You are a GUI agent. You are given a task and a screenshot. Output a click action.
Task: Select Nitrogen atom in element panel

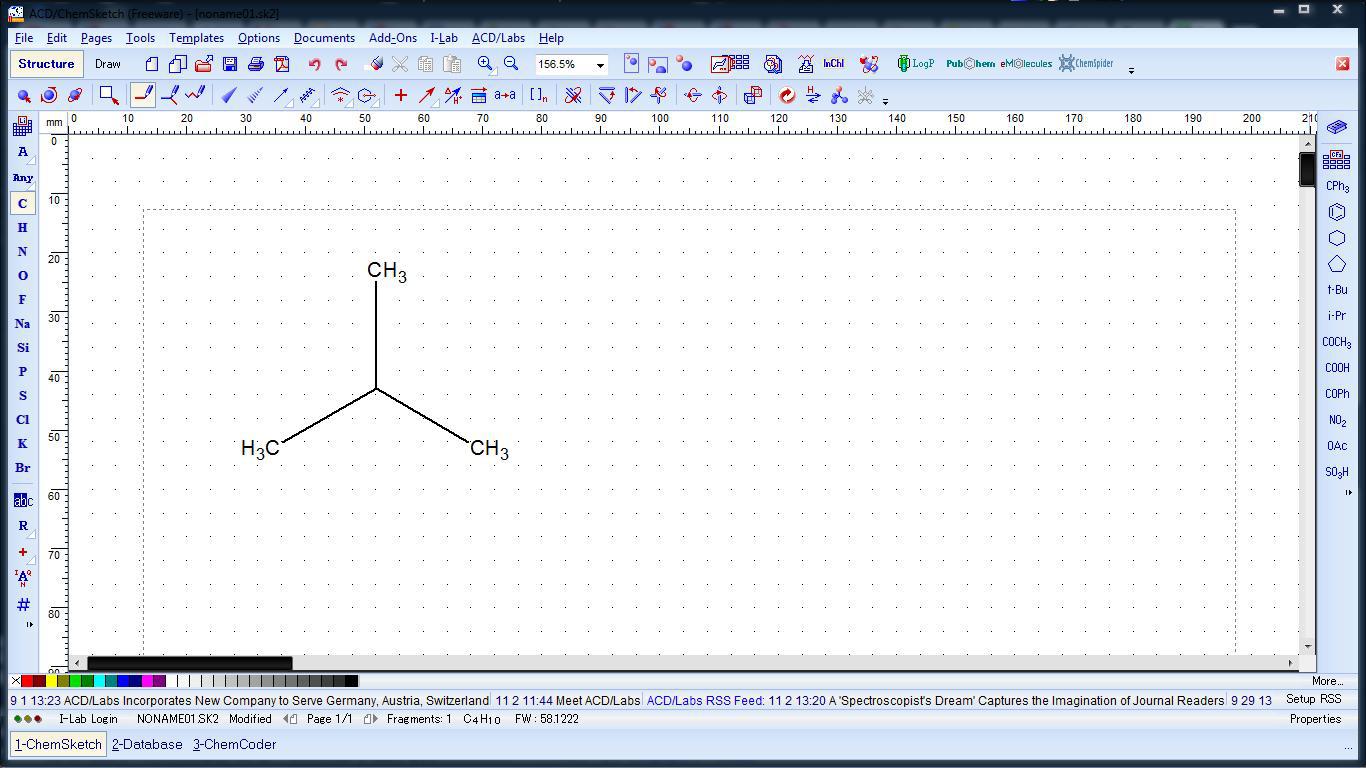23,251
